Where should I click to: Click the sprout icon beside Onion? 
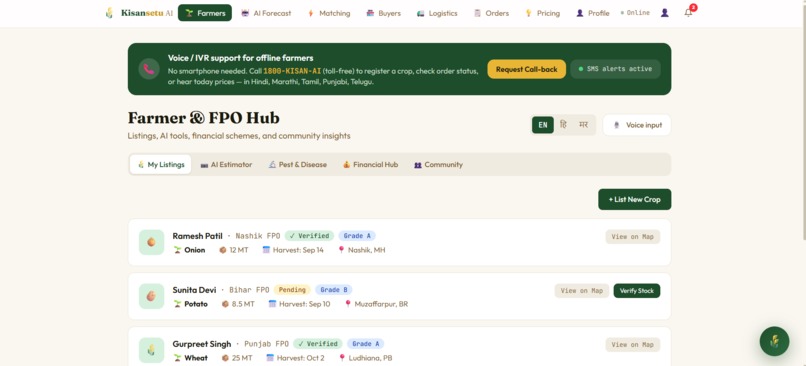coord(177,250)
